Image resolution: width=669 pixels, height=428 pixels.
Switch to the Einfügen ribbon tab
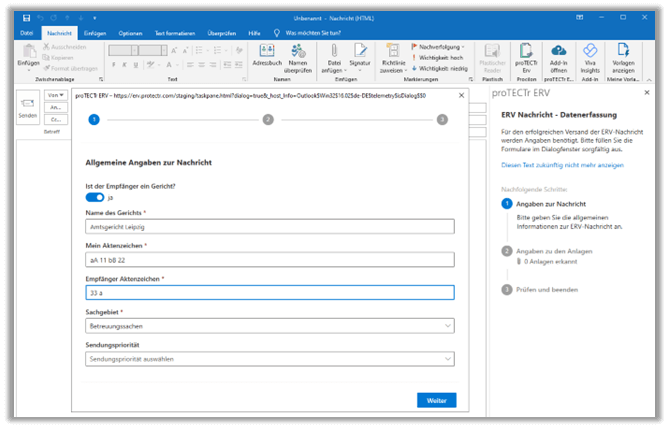point(96,33)
